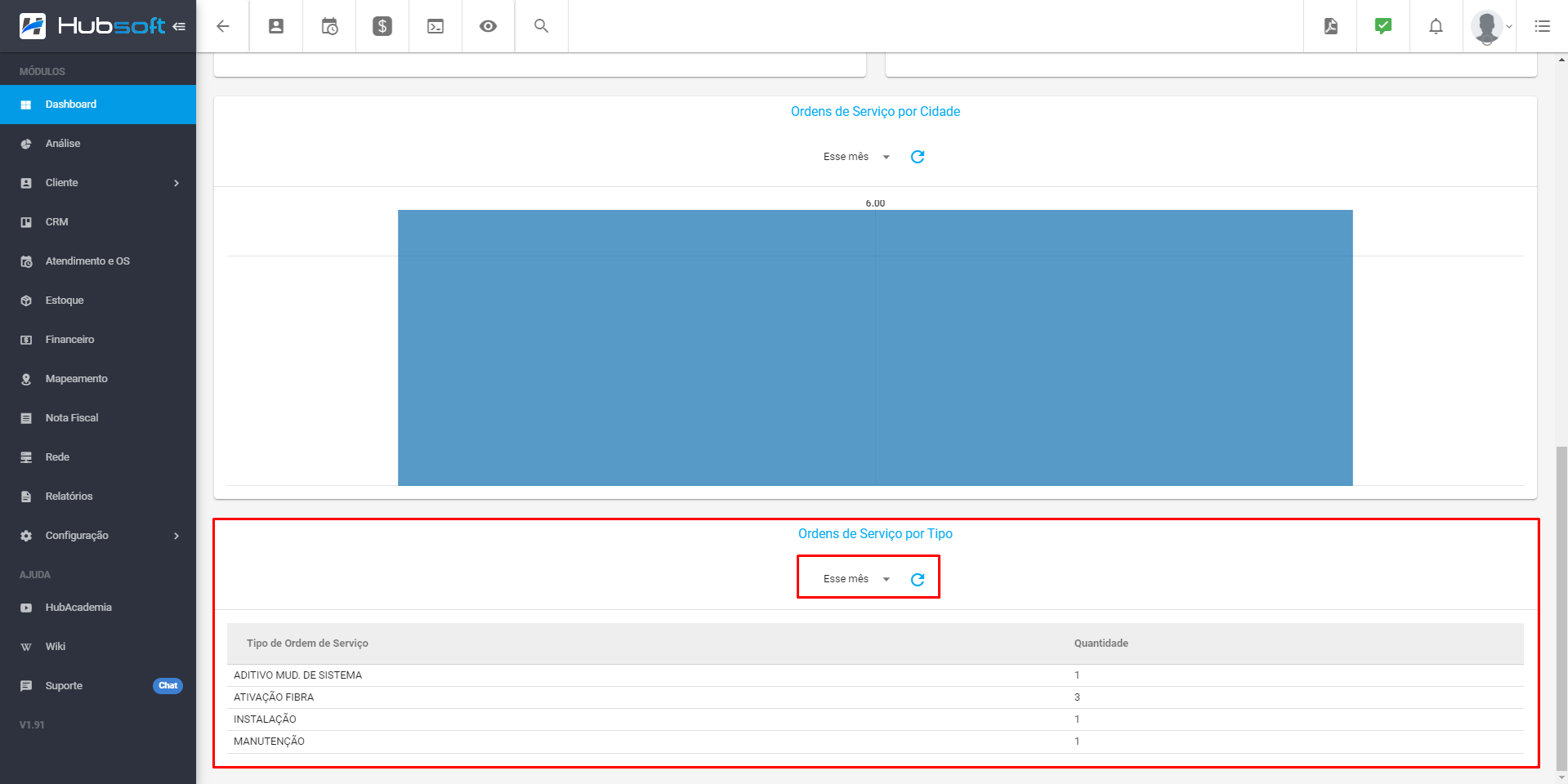Open Financeiro module in sidebar
This screenshot has width=1568, height=784.
coord(98,340)
